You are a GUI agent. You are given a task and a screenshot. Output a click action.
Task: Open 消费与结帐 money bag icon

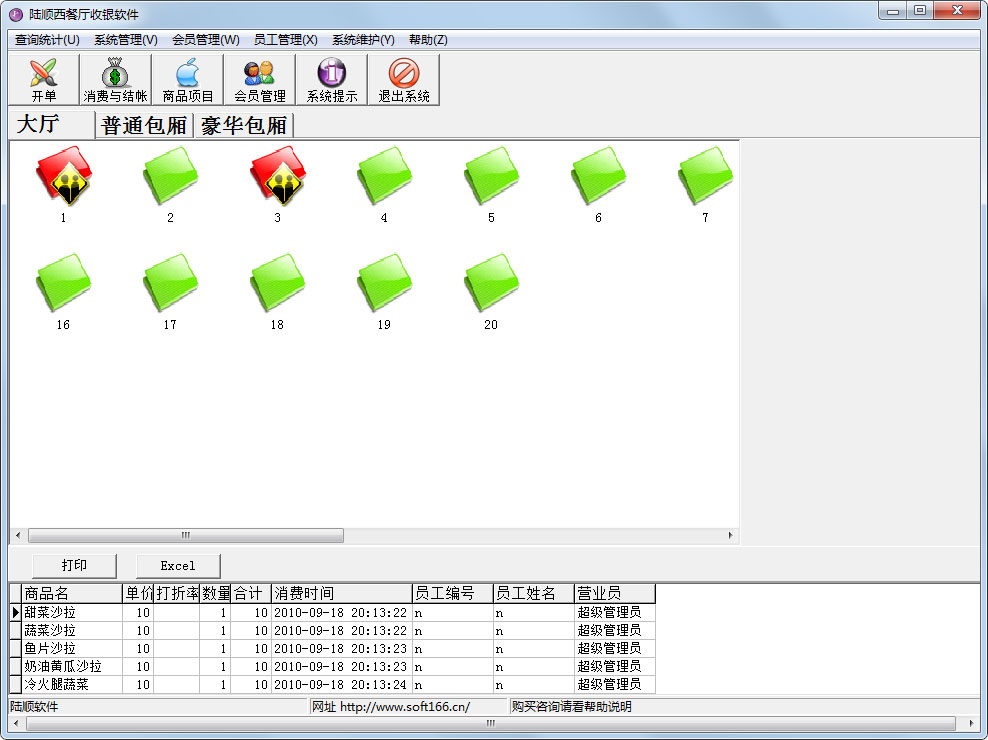[115, 79]
